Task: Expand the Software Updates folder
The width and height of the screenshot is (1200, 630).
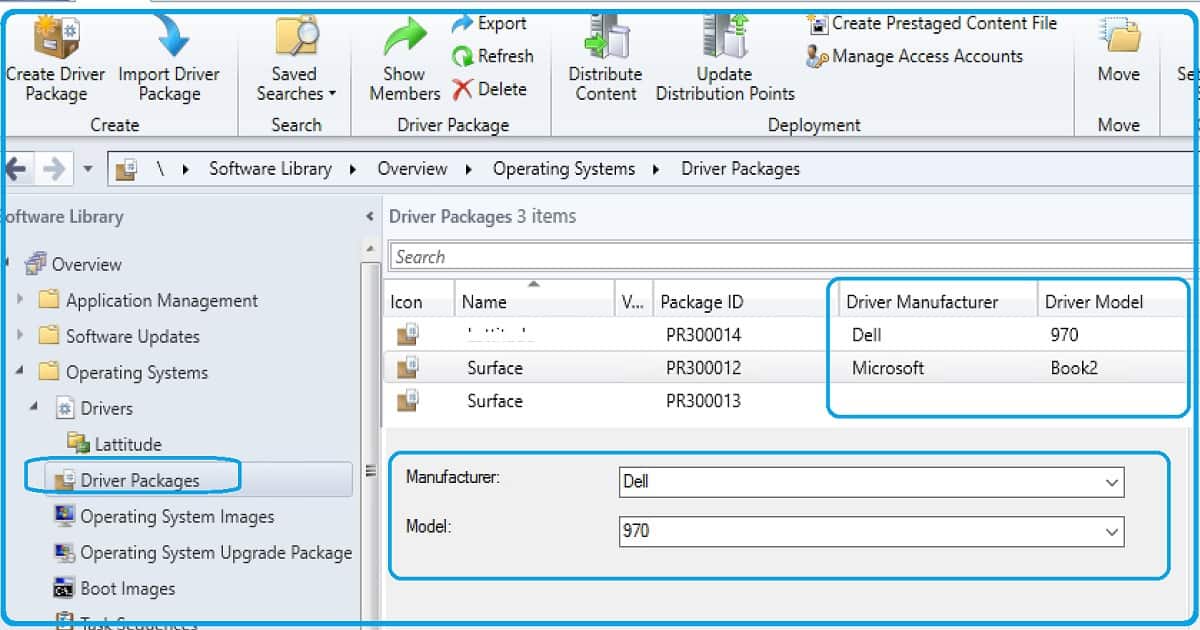Action: pyautogui.click(x=21, y=335)
